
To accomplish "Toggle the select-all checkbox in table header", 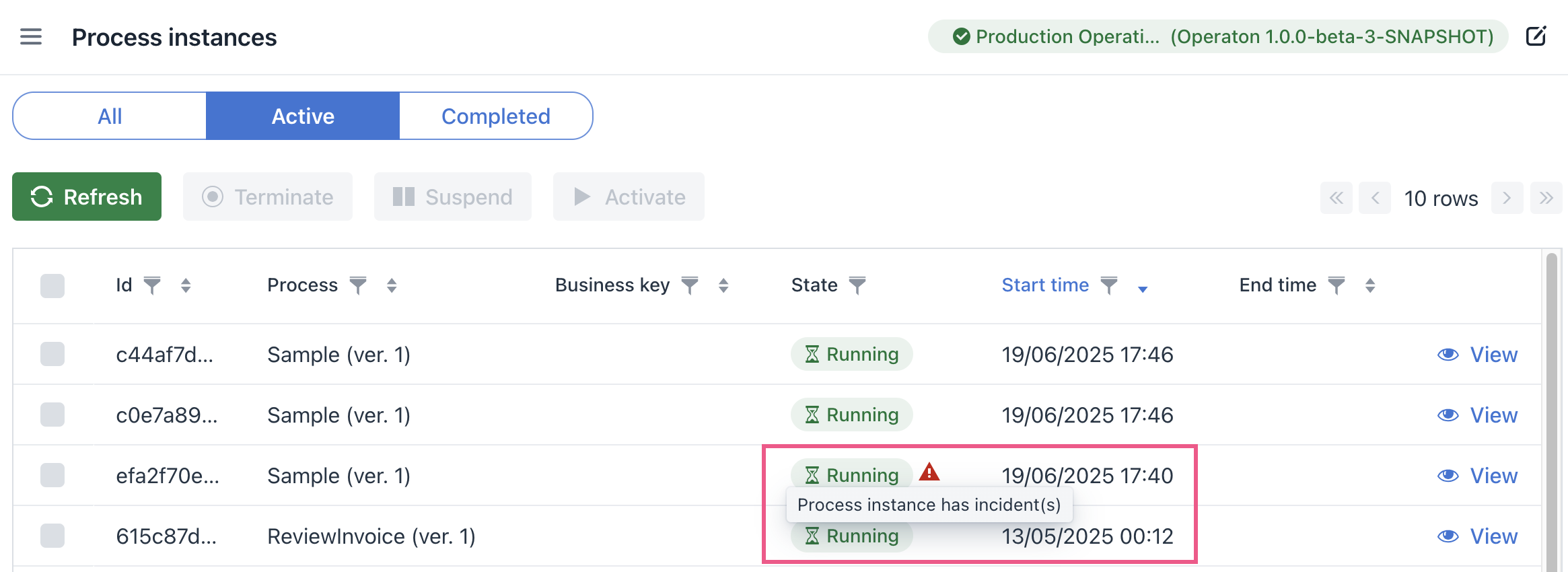I will (52, 286).
